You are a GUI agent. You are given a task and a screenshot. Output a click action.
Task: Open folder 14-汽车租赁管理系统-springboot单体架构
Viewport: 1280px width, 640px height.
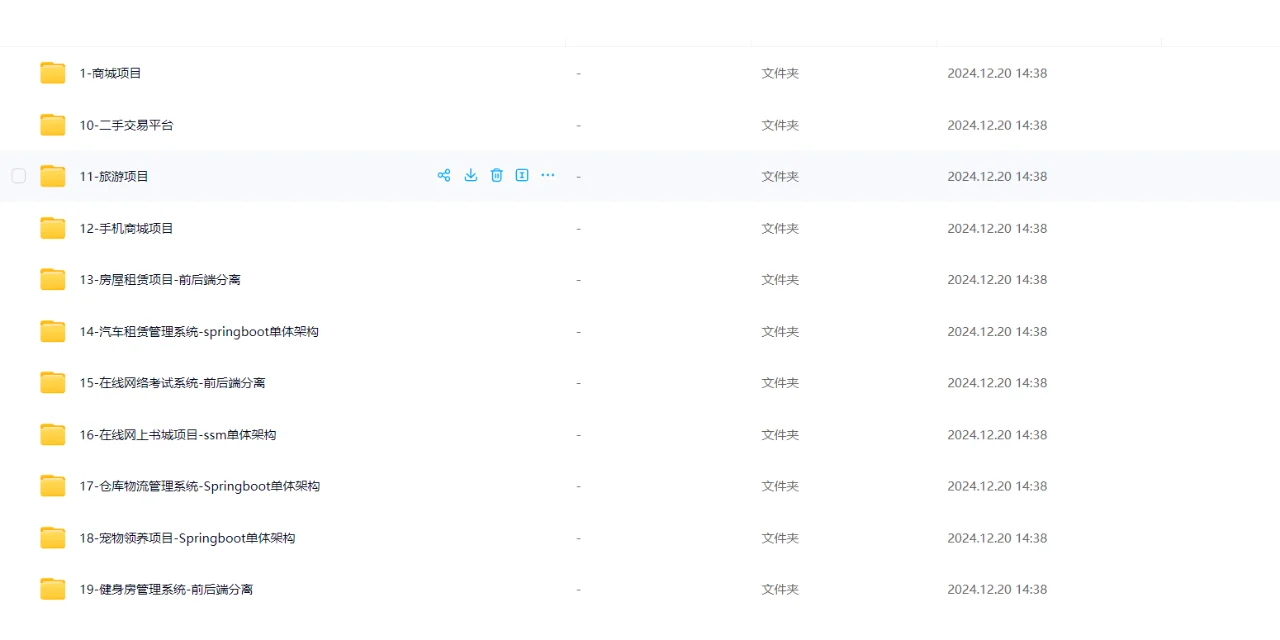point(199,331)
